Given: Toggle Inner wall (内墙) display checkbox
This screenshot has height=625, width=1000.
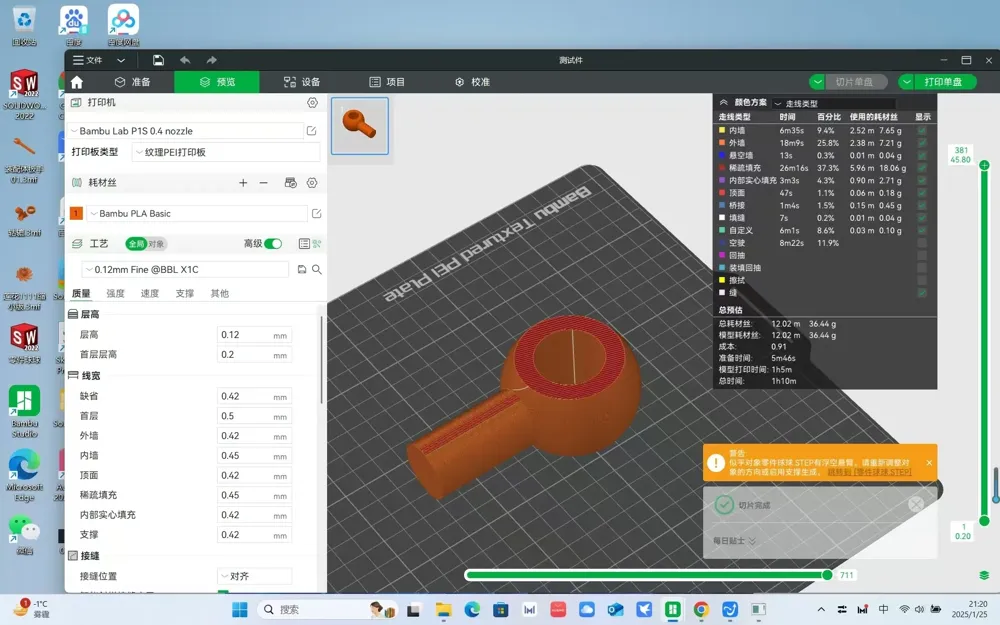Looking at the screenshot, I should coord(922,130).
